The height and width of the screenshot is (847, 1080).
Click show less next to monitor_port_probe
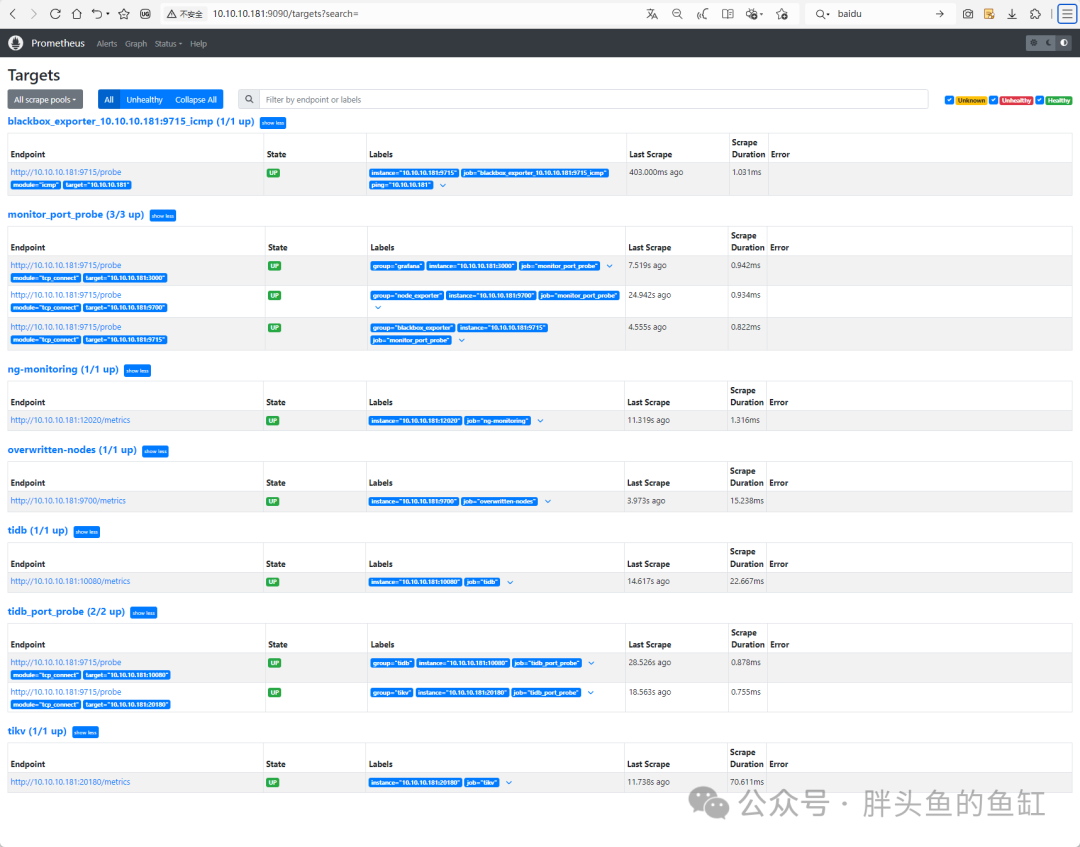click(x=163, y=216)
